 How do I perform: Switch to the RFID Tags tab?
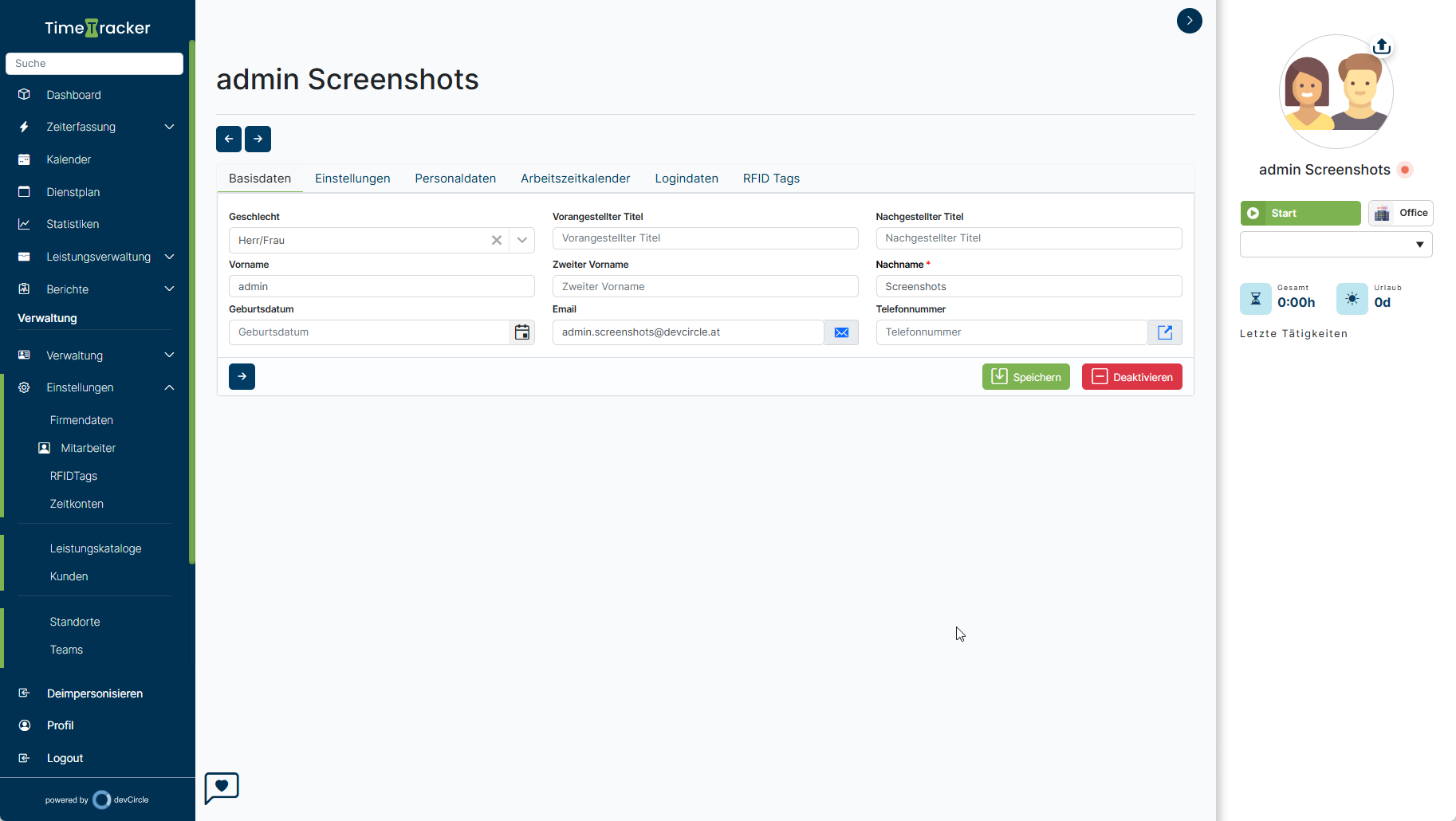(771, 179)
